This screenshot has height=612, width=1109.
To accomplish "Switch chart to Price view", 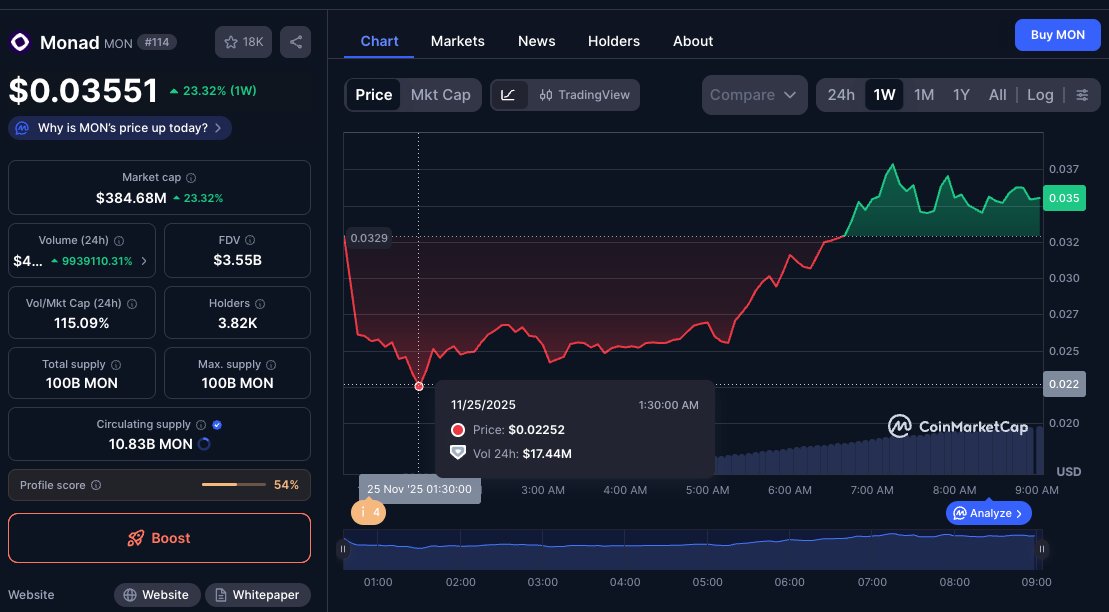I will [373, 95].
